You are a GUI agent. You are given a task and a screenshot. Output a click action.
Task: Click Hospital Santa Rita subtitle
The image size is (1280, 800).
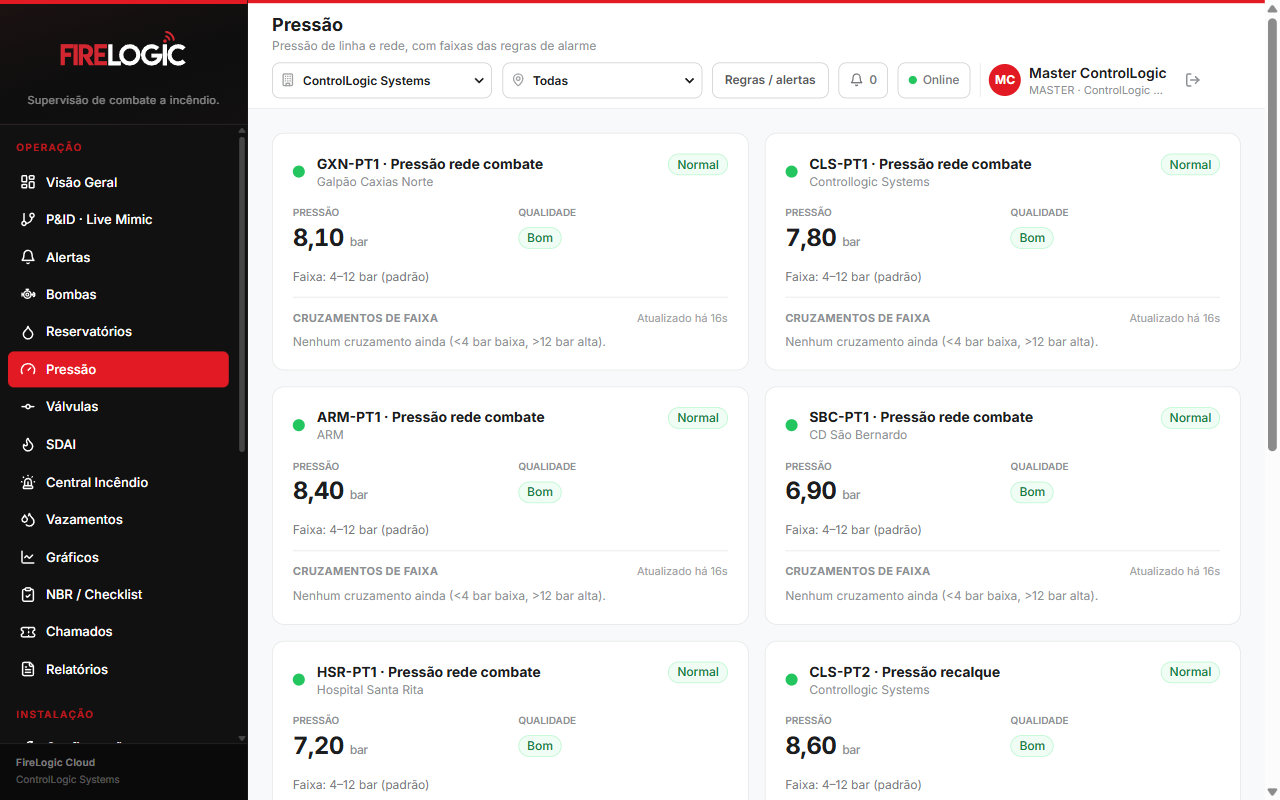pos(370,690)
